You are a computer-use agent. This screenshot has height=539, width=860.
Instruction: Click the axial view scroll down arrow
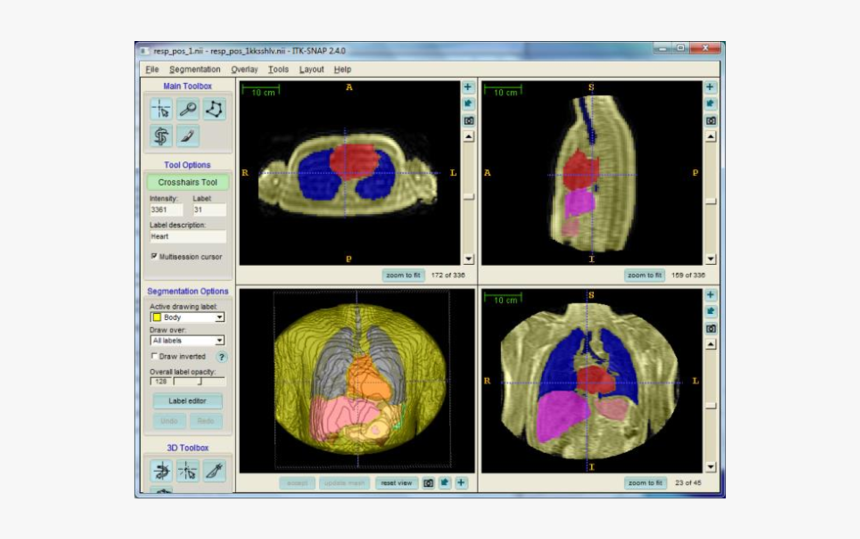[x=468, y=259]
